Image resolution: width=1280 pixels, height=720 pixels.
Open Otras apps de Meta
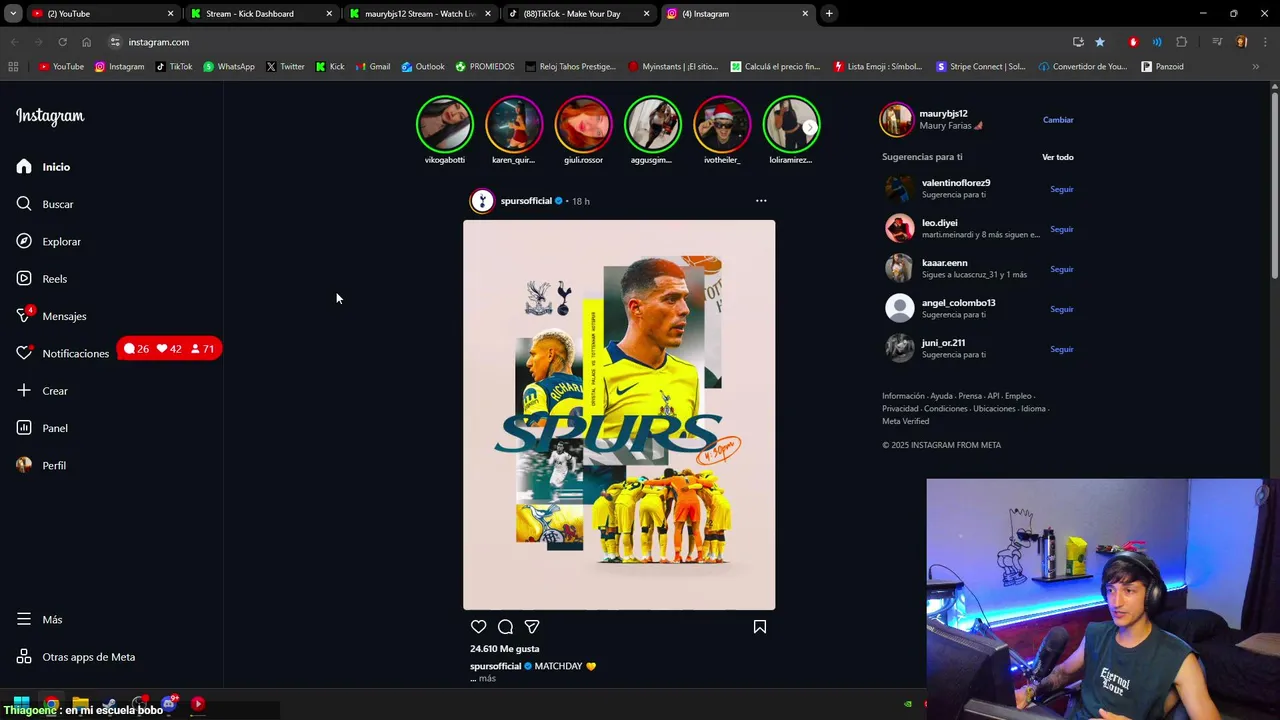(75, 657)
